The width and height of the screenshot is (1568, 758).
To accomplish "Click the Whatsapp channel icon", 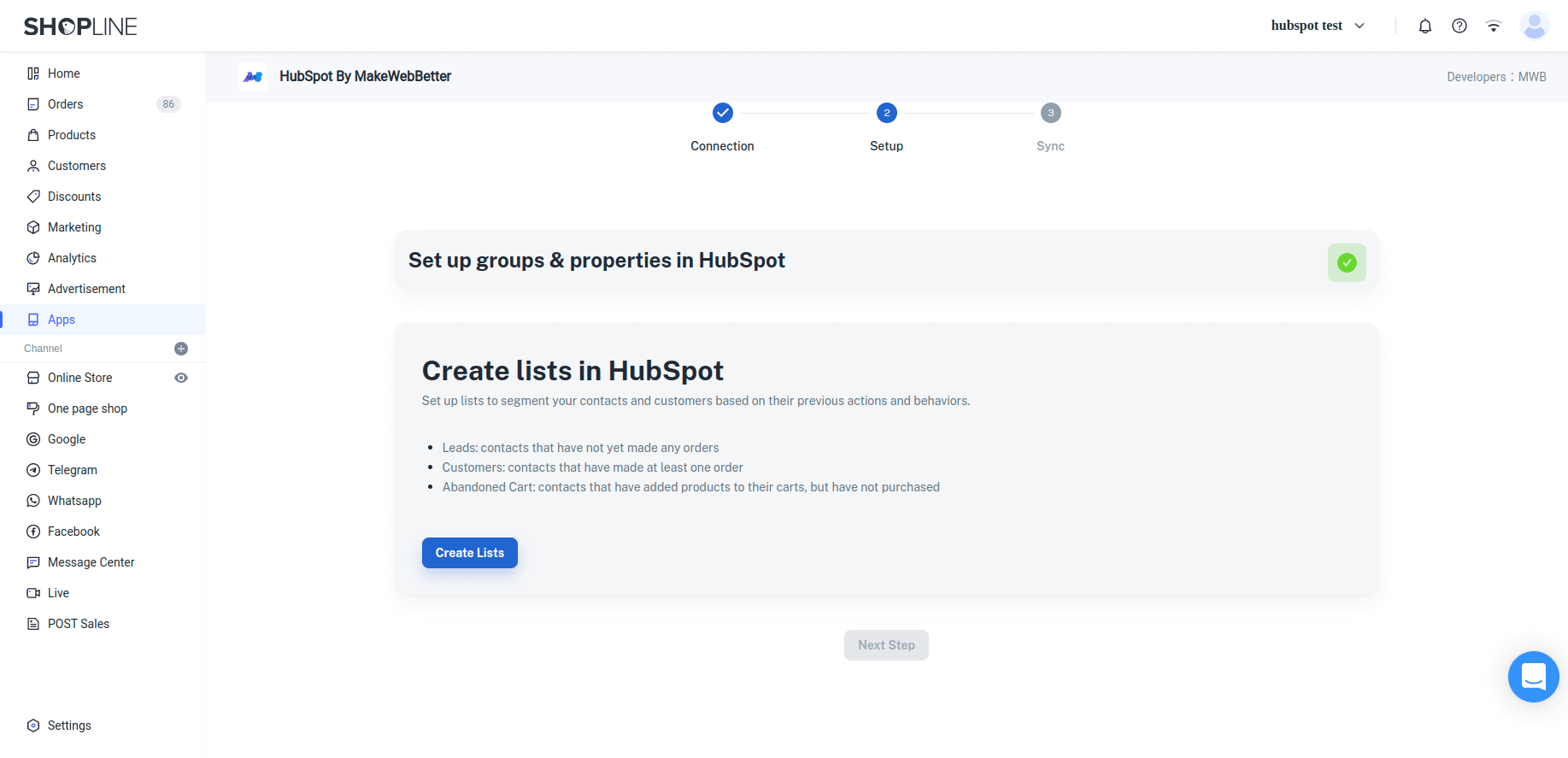I will pyautogui.click(x=33, y=501).
